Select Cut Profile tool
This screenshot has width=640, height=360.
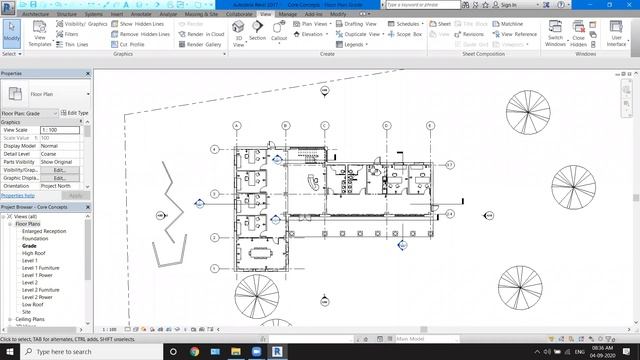128,44
